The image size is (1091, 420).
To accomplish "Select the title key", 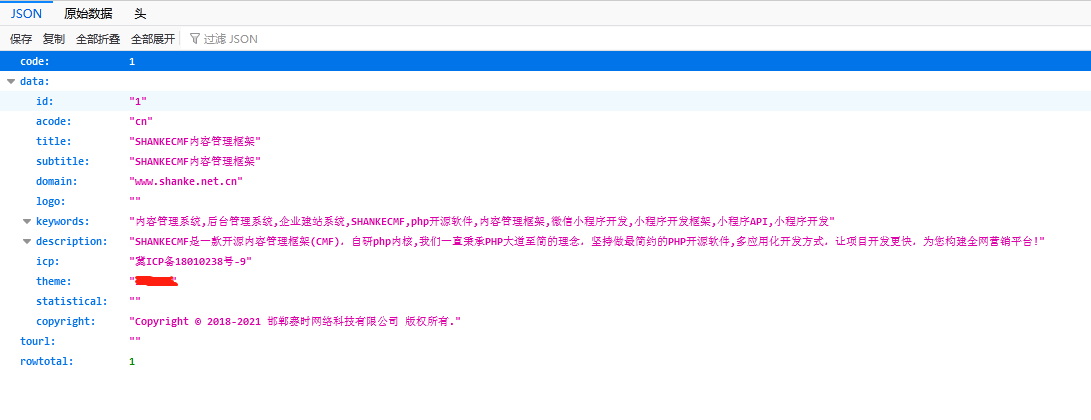I will point(54,141).
